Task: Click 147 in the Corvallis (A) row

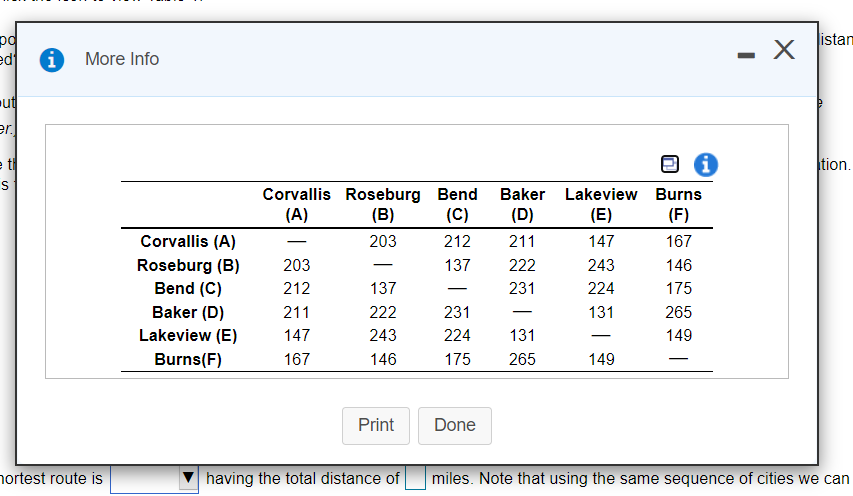Action: (x=601, y=241)
